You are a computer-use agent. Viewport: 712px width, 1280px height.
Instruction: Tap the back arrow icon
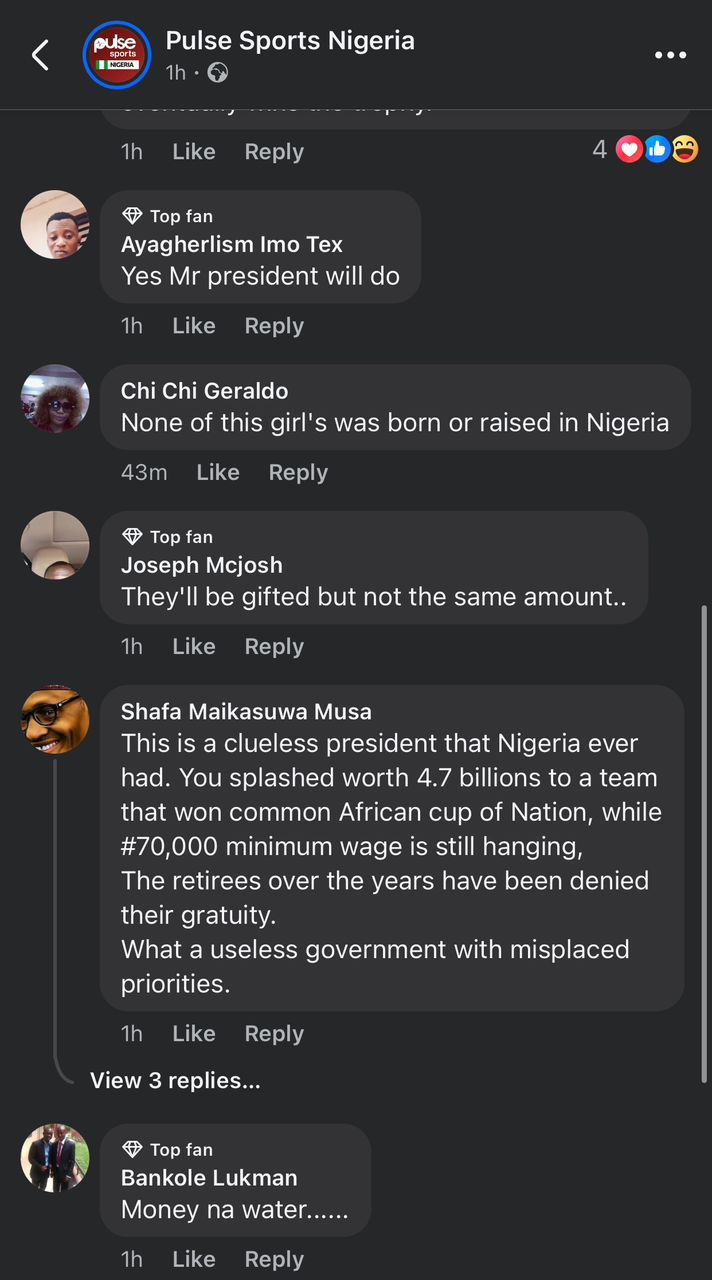(40, 55)
